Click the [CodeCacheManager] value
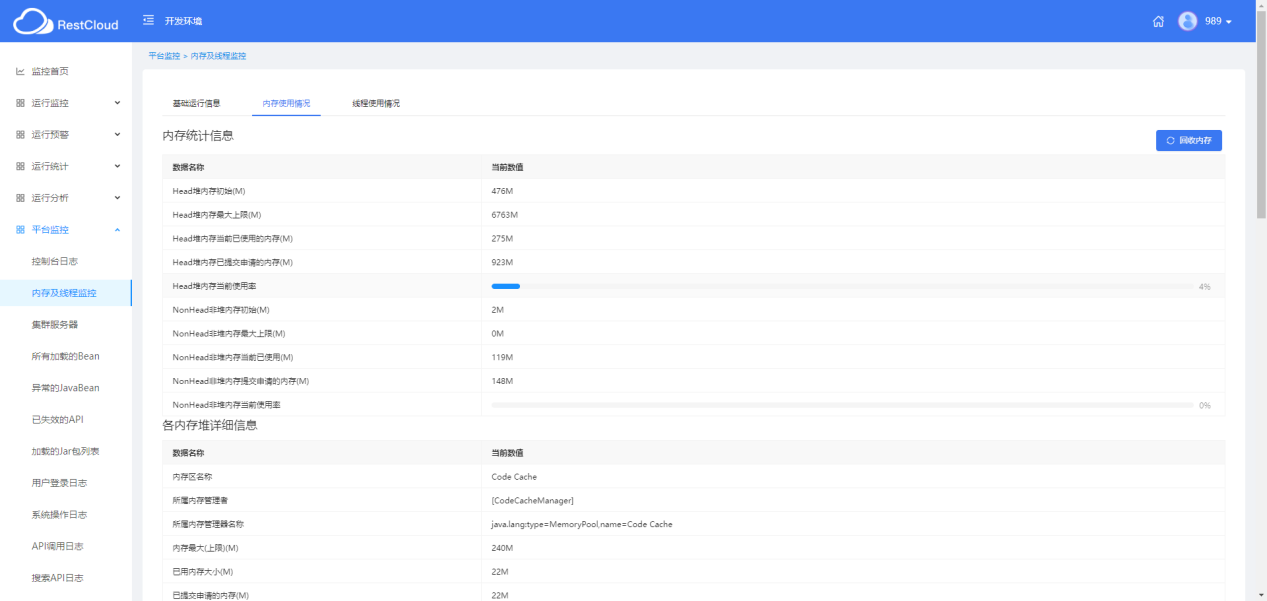This screenshot has height=601, width=1267. point(533,500)
